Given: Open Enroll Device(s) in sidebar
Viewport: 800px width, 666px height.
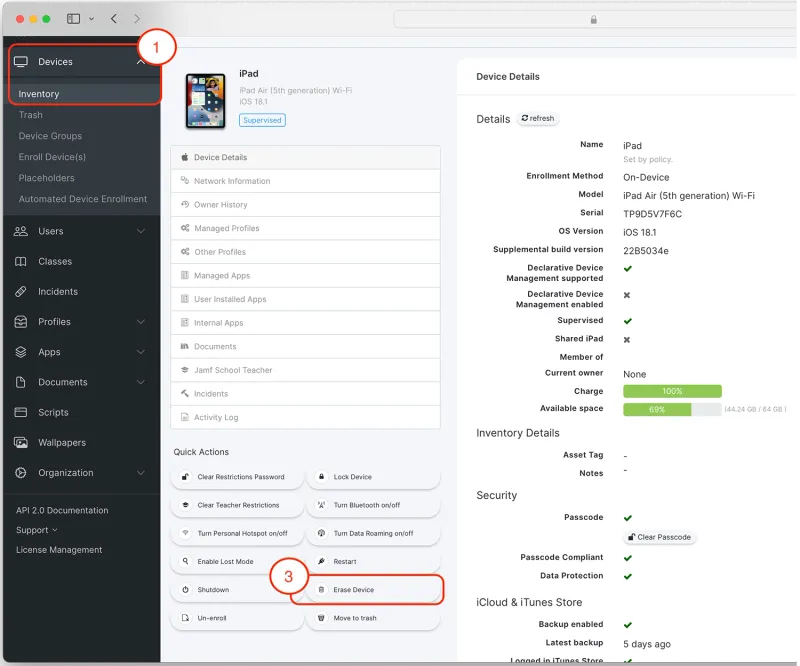Looking at the screenshot, I should point(52,157).
